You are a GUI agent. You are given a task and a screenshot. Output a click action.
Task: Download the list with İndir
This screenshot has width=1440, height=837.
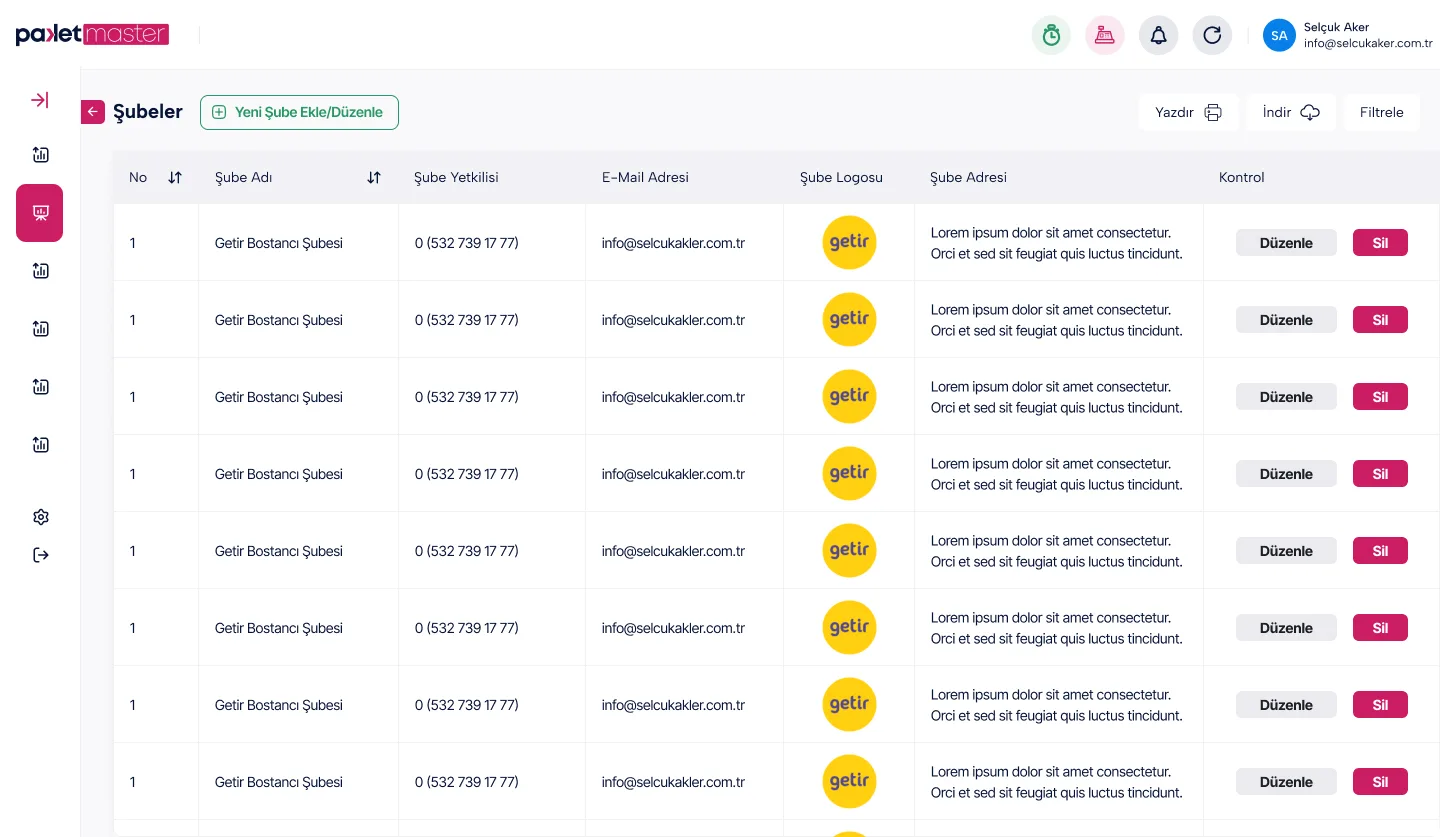(x=1291, y=112)
